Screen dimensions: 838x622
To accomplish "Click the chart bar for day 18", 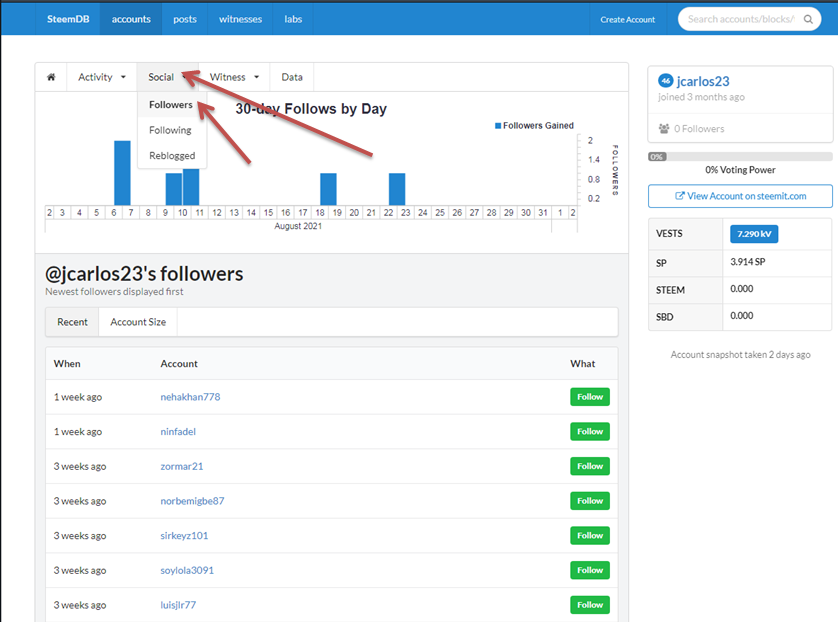I will pyautogui.click(x=328, y=189).
